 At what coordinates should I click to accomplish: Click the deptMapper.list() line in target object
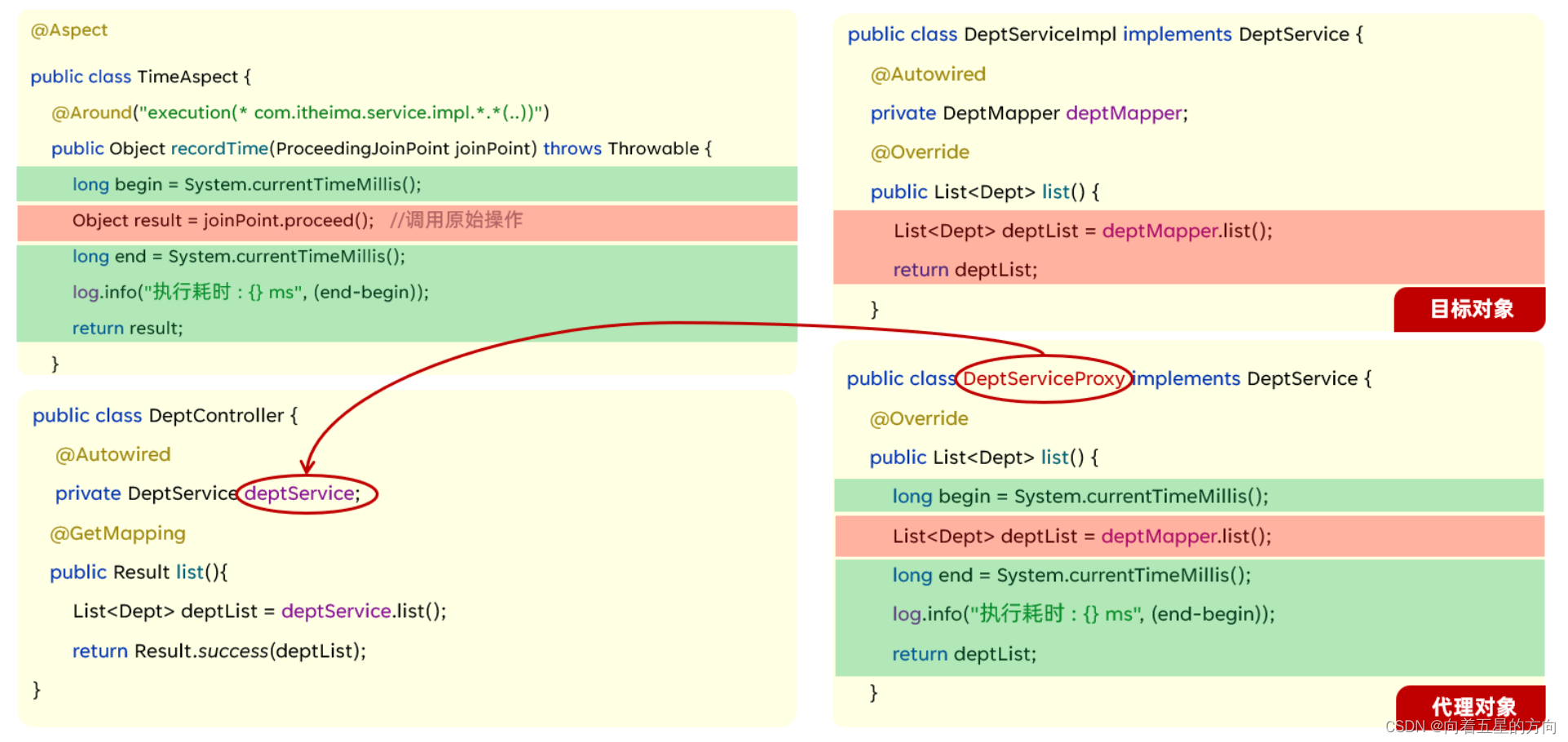tap(1083, 231)
